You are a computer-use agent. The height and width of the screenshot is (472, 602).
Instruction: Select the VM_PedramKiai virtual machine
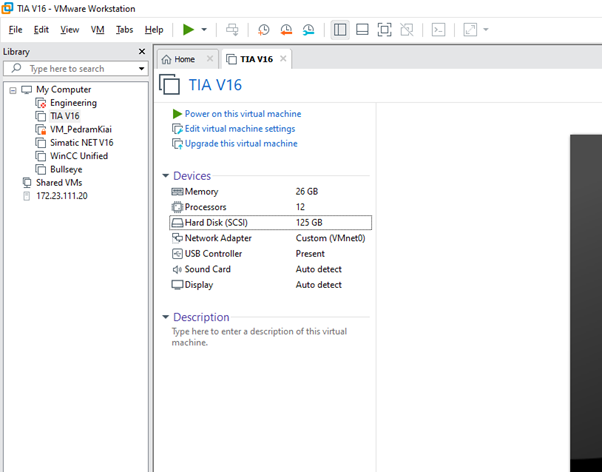point(81,129)
